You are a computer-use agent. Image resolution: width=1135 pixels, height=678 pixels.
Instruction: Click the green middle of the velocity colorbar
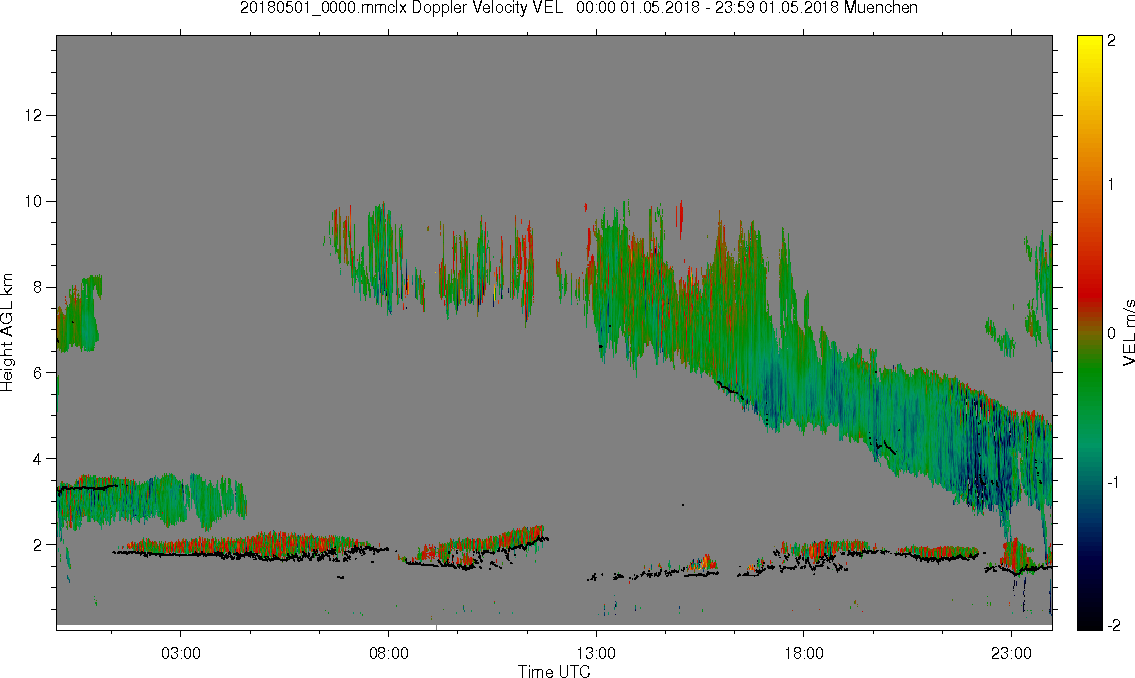point(1089,369)
